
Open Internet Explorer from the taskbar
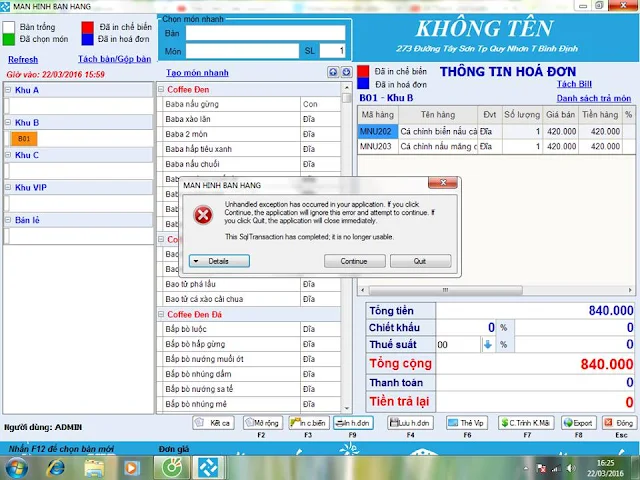pyautogui.click(x=56, y=468)
